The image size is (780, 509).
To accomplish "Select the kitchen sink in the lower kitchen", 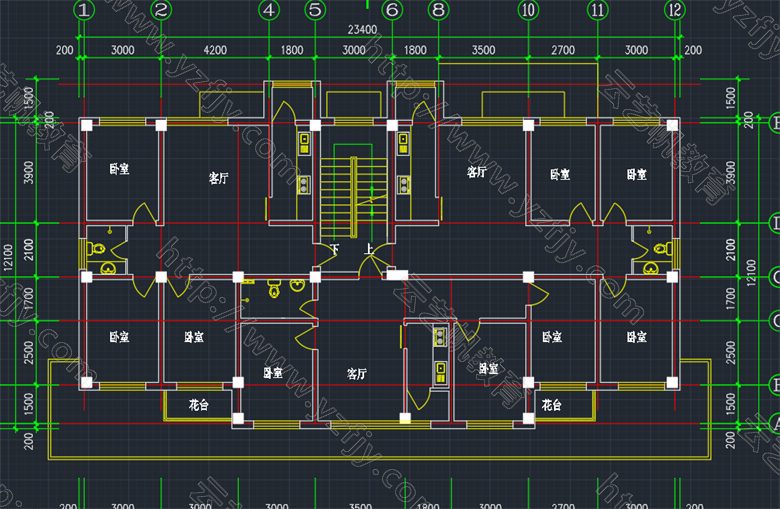I will pyautogui.click(x=440, y=372).
